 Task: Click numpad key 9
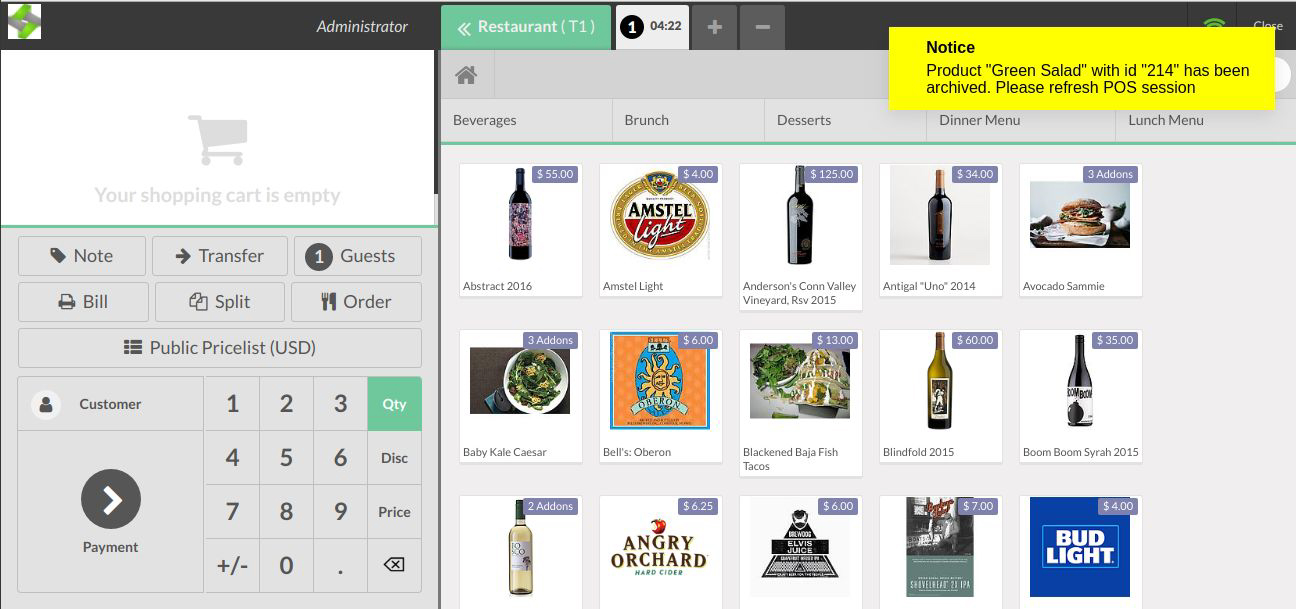coord(340,512)
